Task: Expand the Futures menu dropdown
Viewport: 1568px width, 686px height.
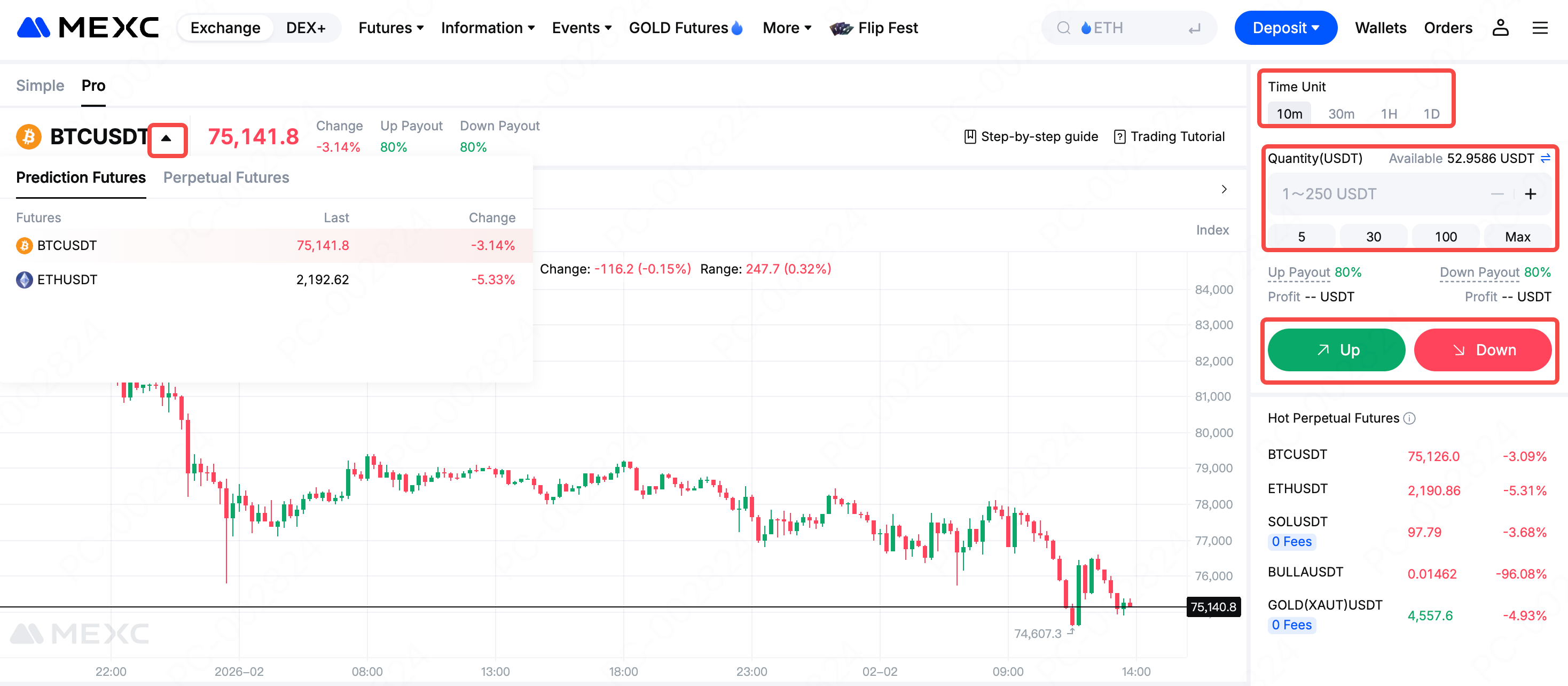Action: coord(391,28)
